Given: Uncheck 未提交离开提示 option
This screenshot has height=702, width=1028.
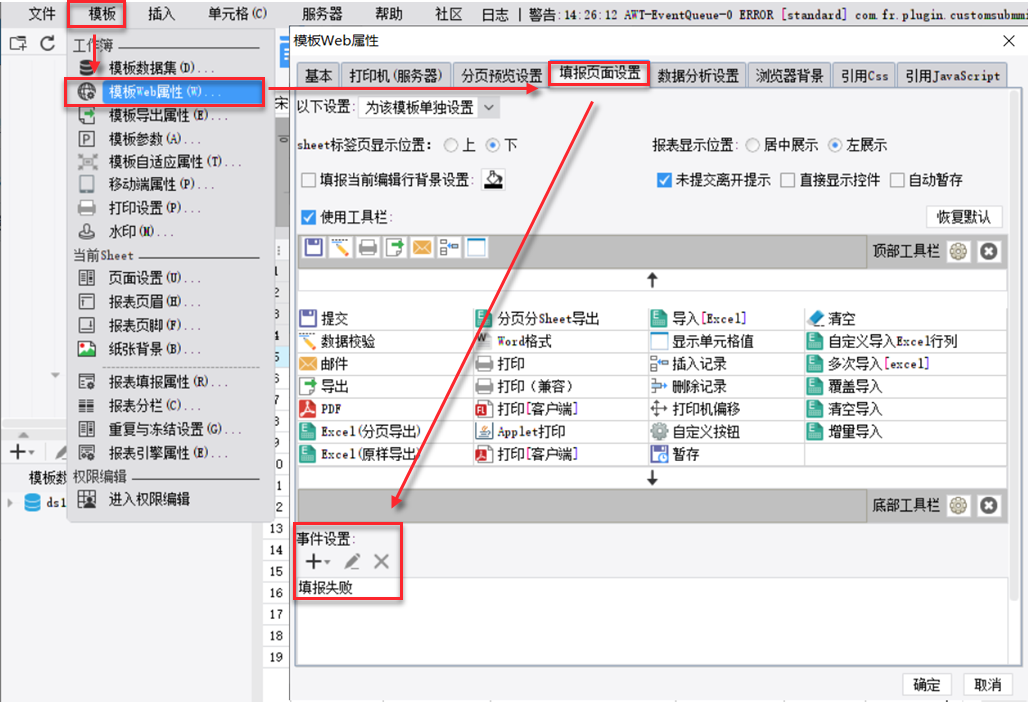Looking at the screenshot, I should pyautogui.click(x=664, y=180).
